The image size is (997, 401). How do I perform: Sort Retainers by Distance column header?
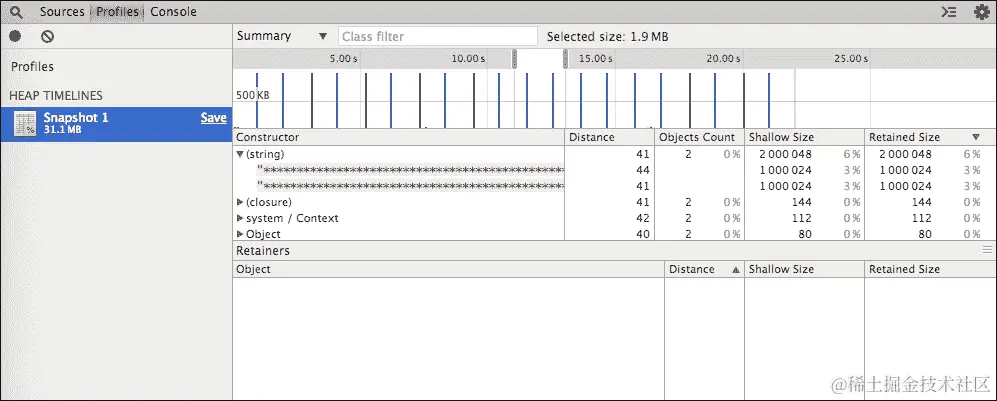click(704, 269)
